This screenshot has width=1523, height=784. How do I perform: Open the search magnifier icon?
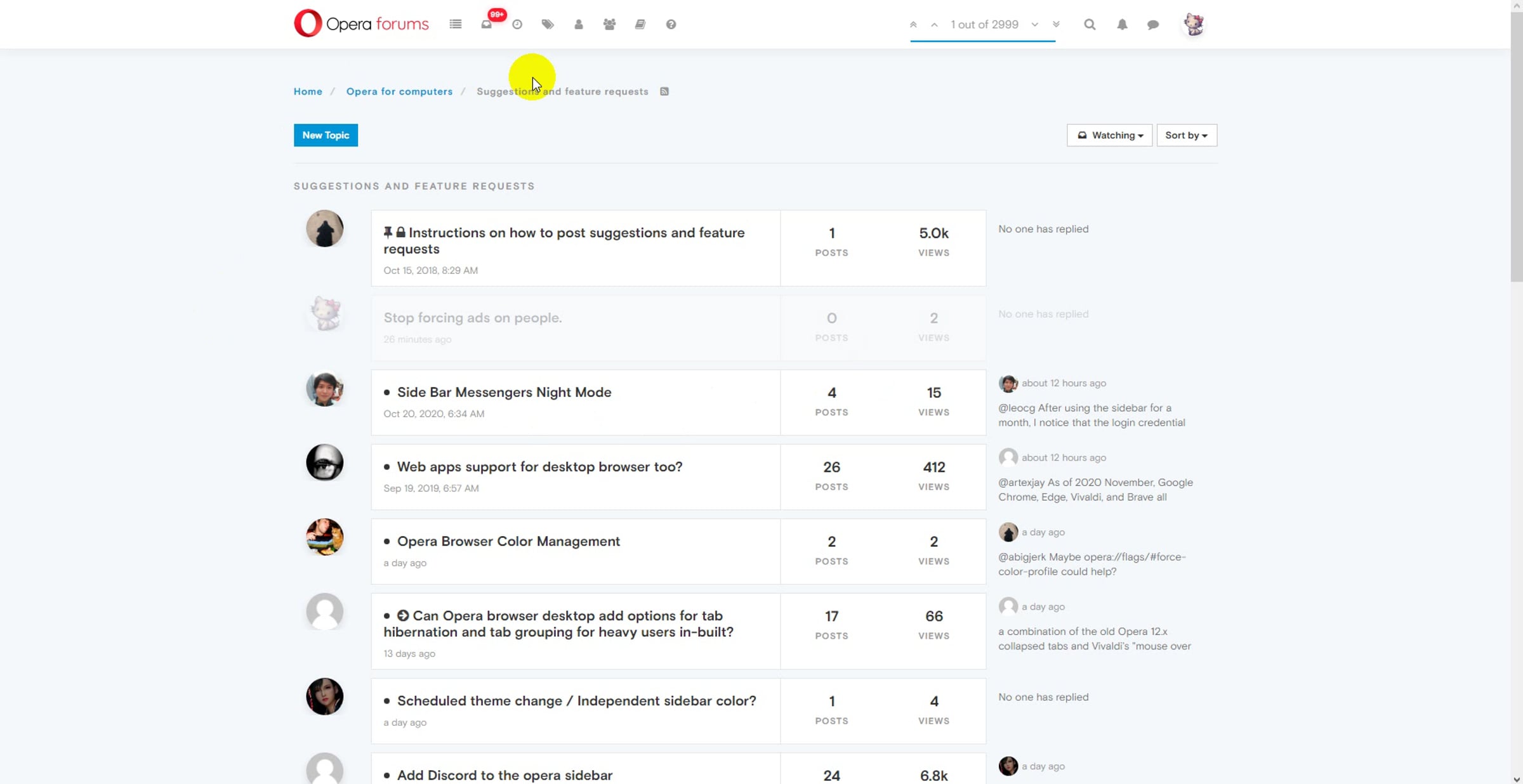[1090, 25]
